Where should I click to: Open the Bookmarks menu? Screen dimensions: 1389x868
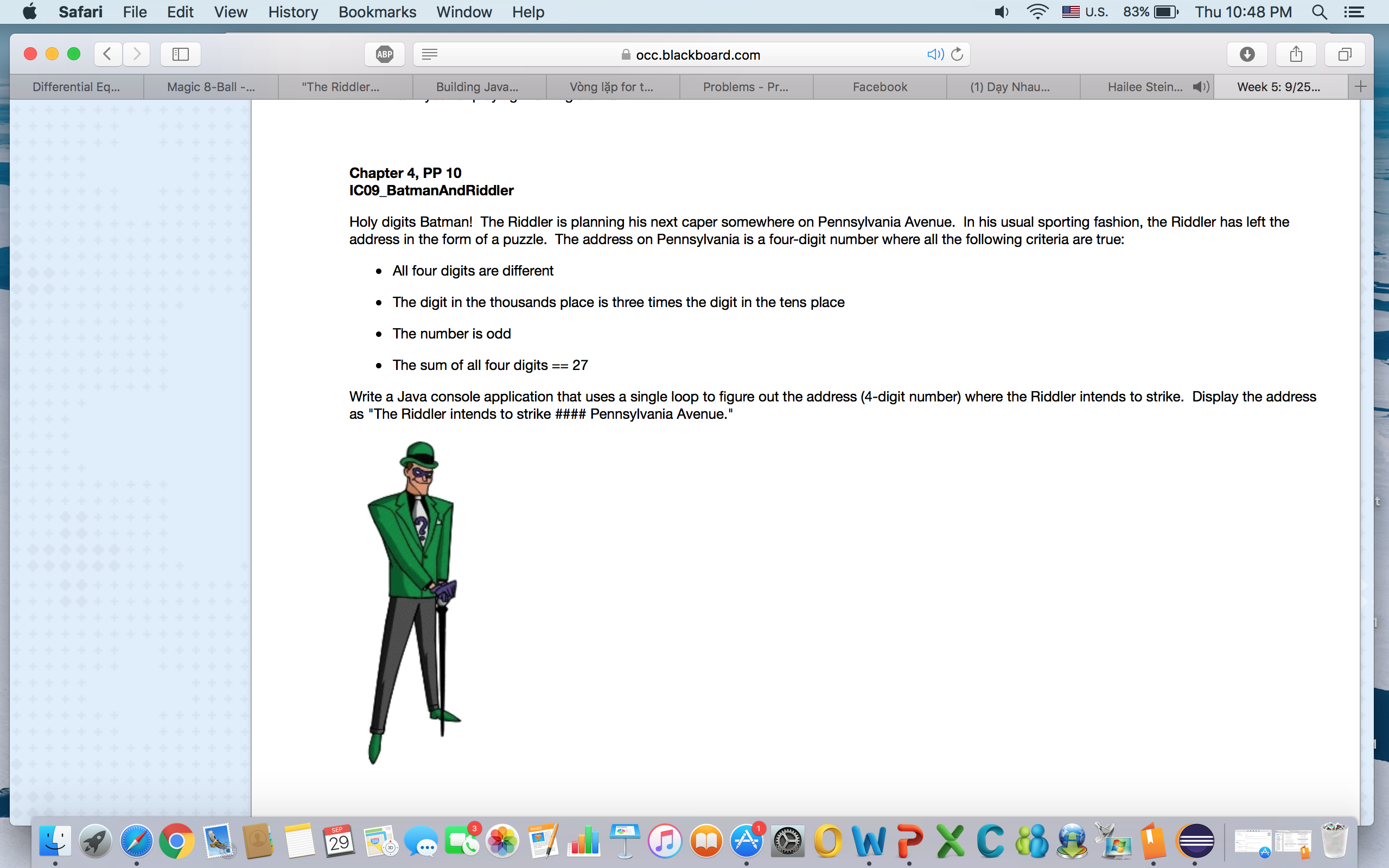[x=377, y=11]
